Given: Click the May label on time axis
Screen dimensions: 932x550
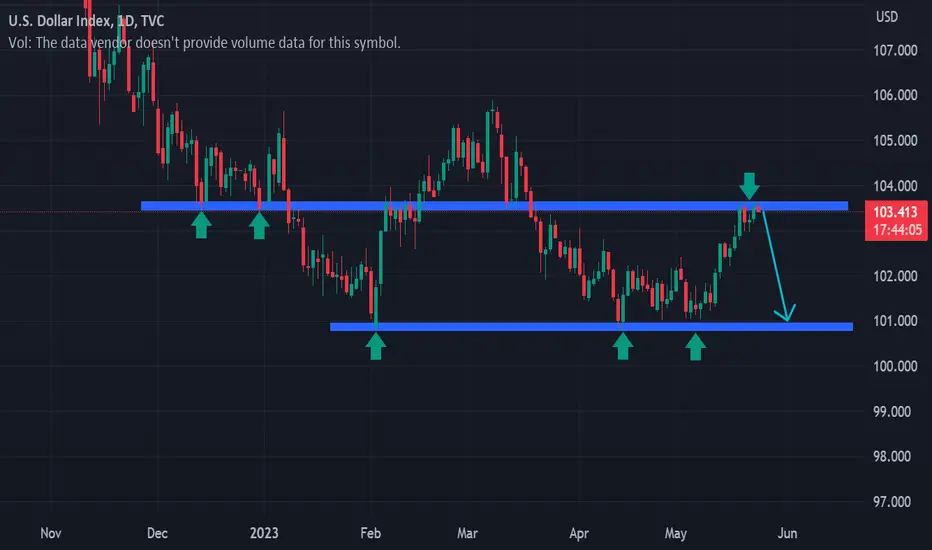Looking at the screenshot, I should tap(676, 533).
